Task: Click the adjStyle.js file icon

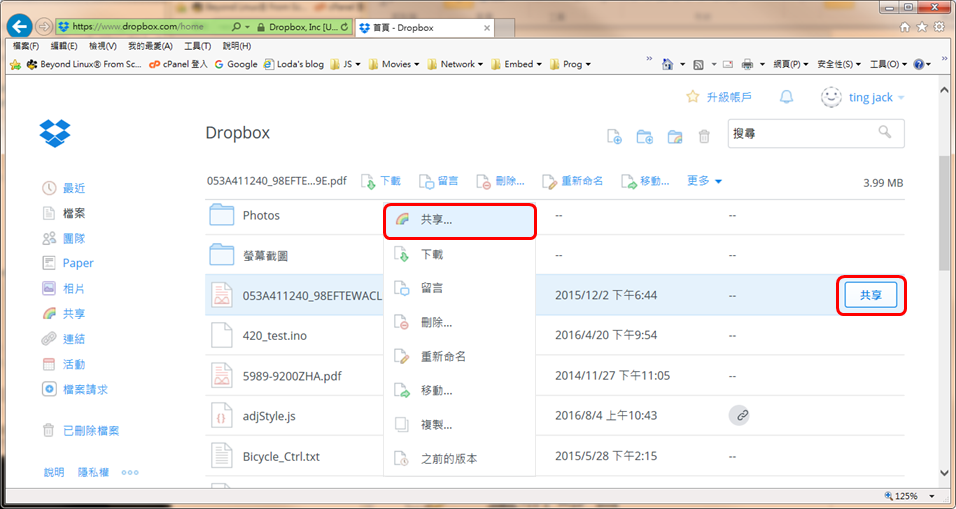Action: [x=221, y=416]
